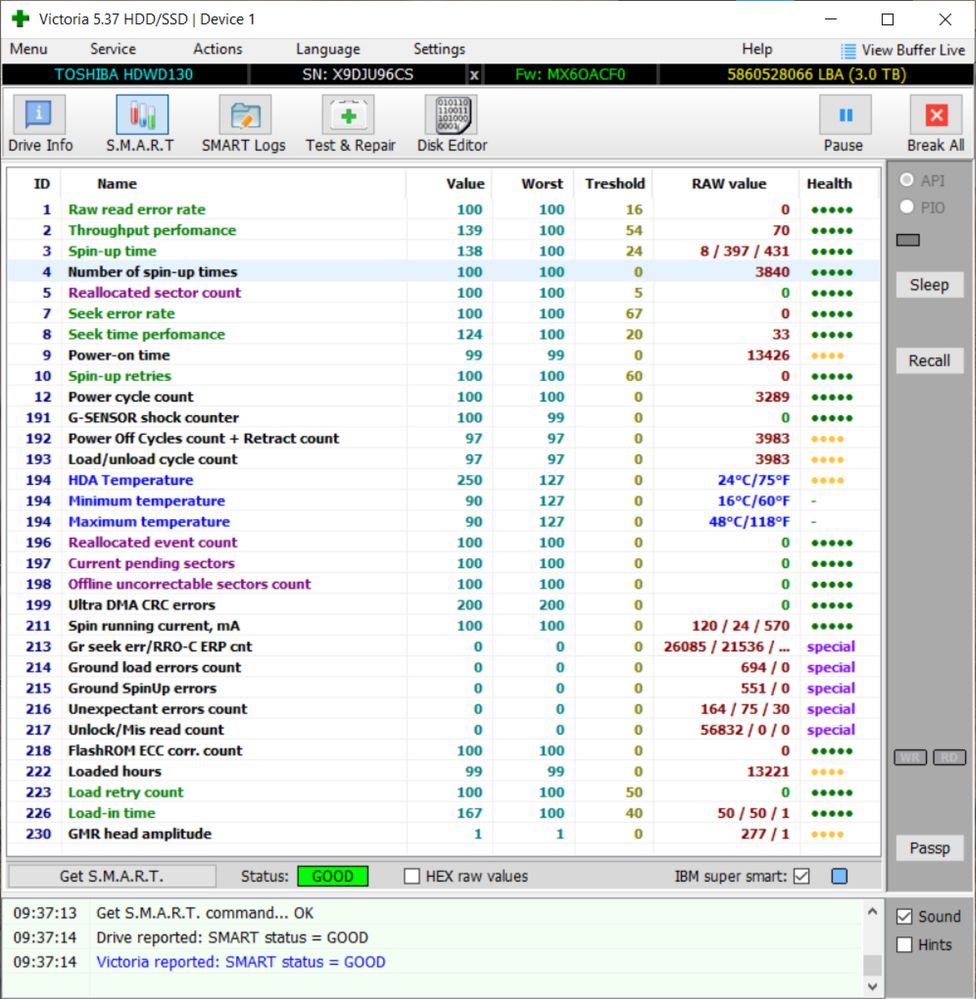Viewport: 976px width, 999px height.
Task: Click the View Buffer Live icon
Action: click(848, 50)
